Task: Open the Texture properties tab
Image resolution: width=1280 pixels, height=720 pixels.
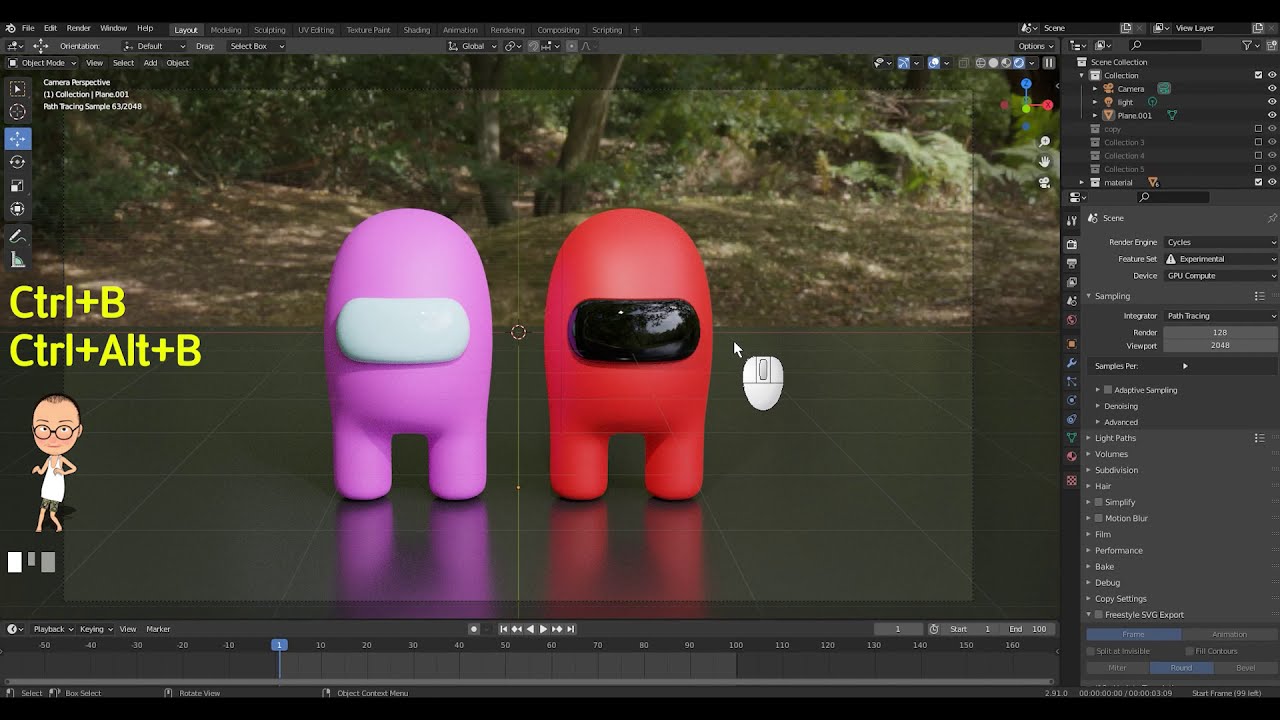Action: click(1072, 481)
